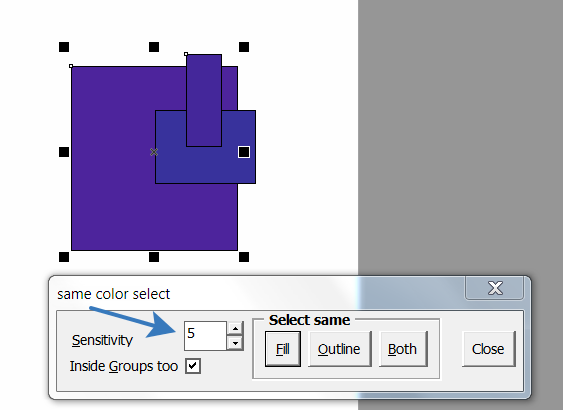
Task: Click the X center marker of selection
Action: click(x=154, y=152)
